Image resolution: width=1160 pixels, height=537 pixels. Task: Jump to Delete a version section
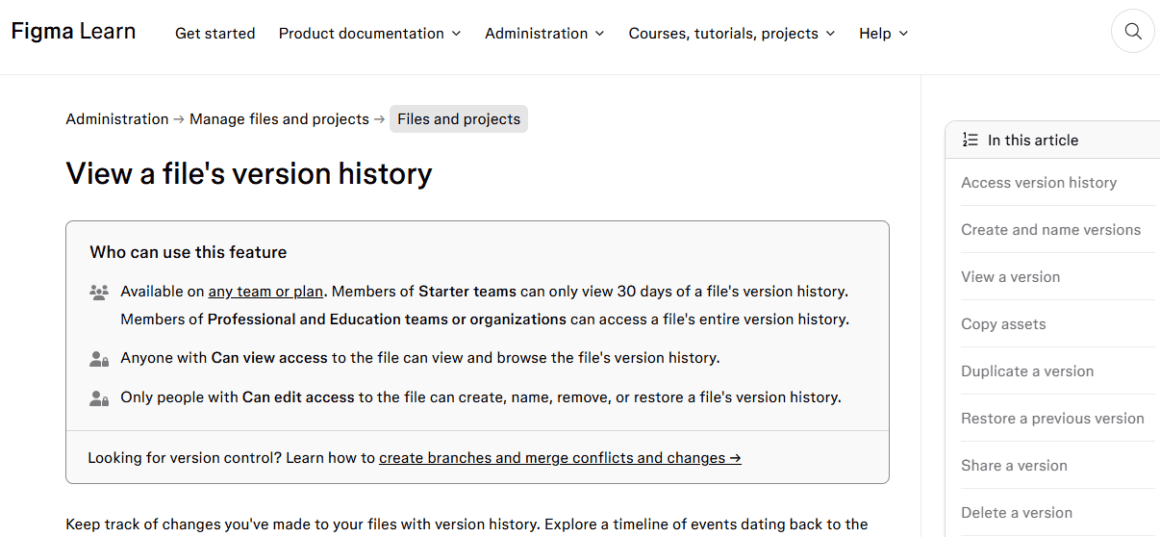tap(1016, 513)
